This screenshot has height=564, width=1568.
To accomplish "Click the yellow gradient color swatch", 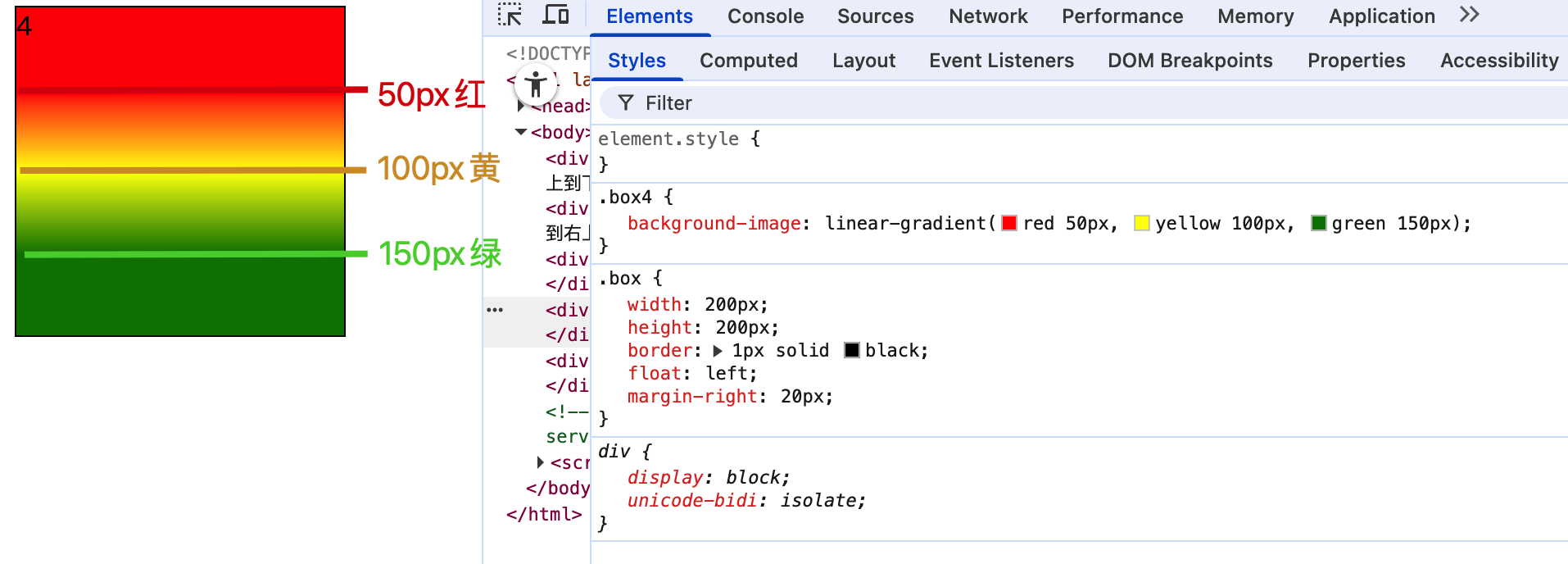I will coord(1141,223).
